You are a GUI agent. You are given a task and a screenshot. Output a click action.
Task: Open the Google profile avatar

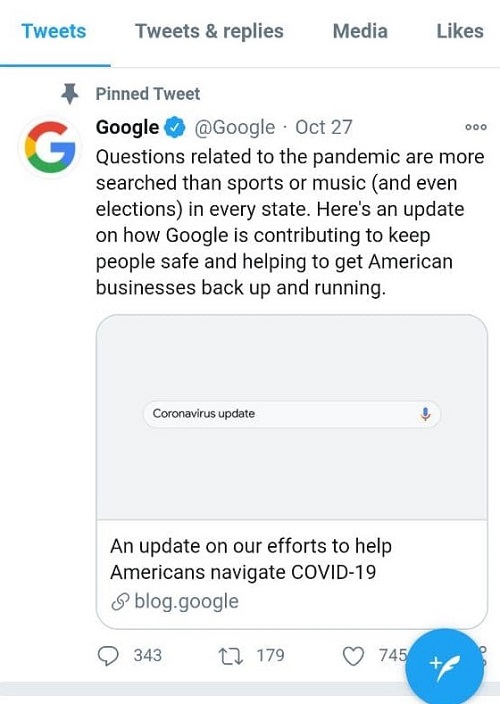50,147
